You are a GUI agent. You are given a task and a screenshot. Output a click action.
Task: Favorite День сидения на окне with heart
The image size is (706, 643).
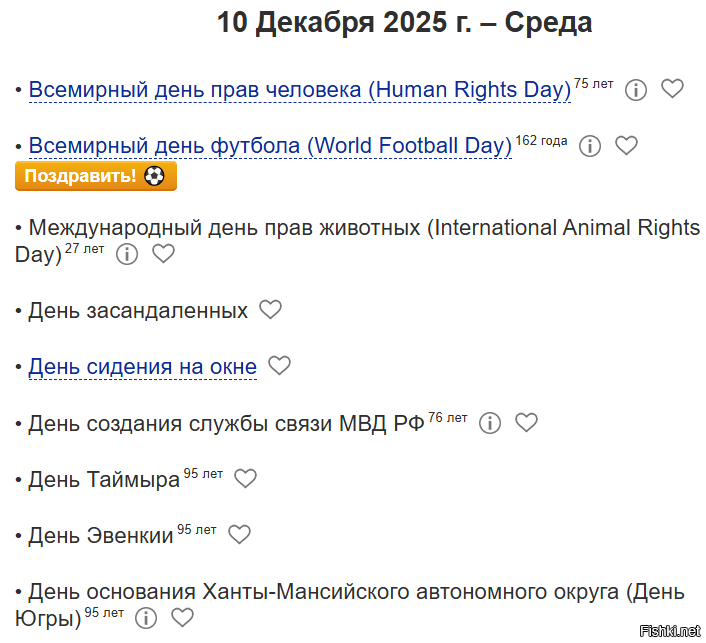[x=279, y=366]
